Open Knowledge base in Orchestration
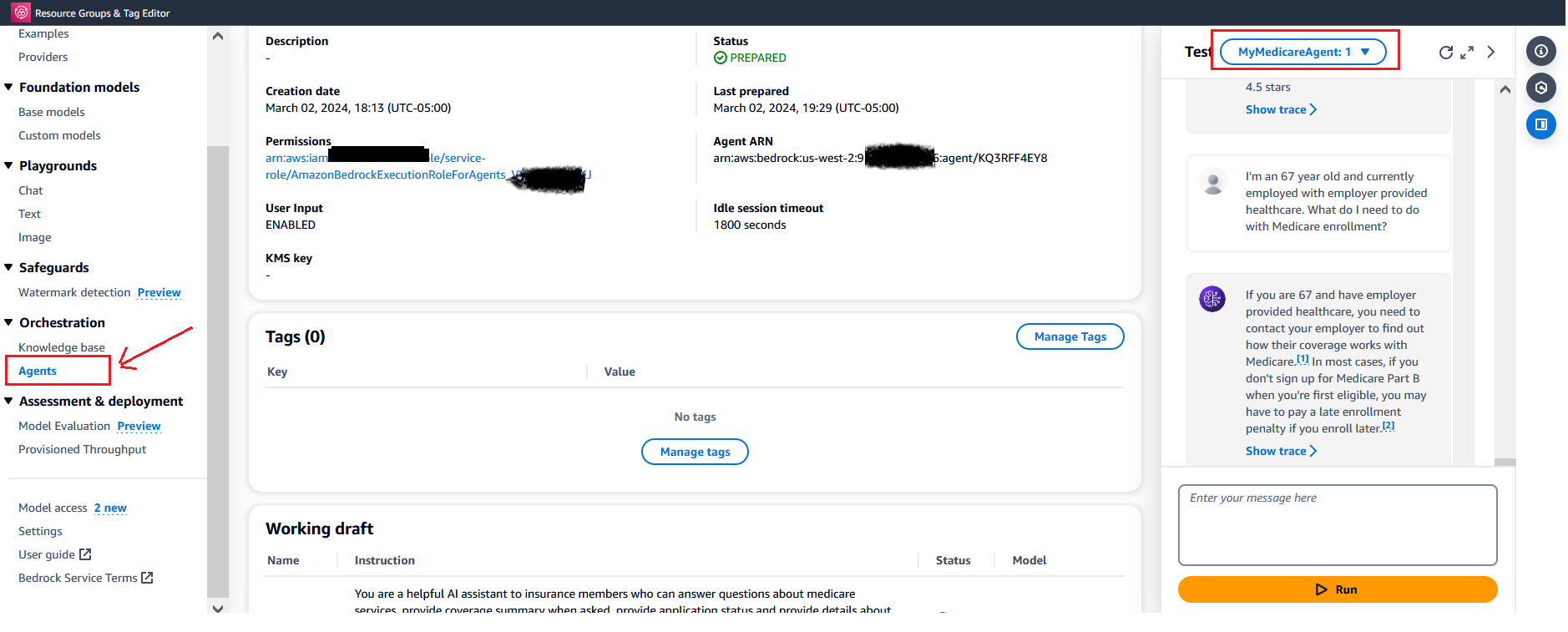 pyautogui.click(x=62, y=347)
